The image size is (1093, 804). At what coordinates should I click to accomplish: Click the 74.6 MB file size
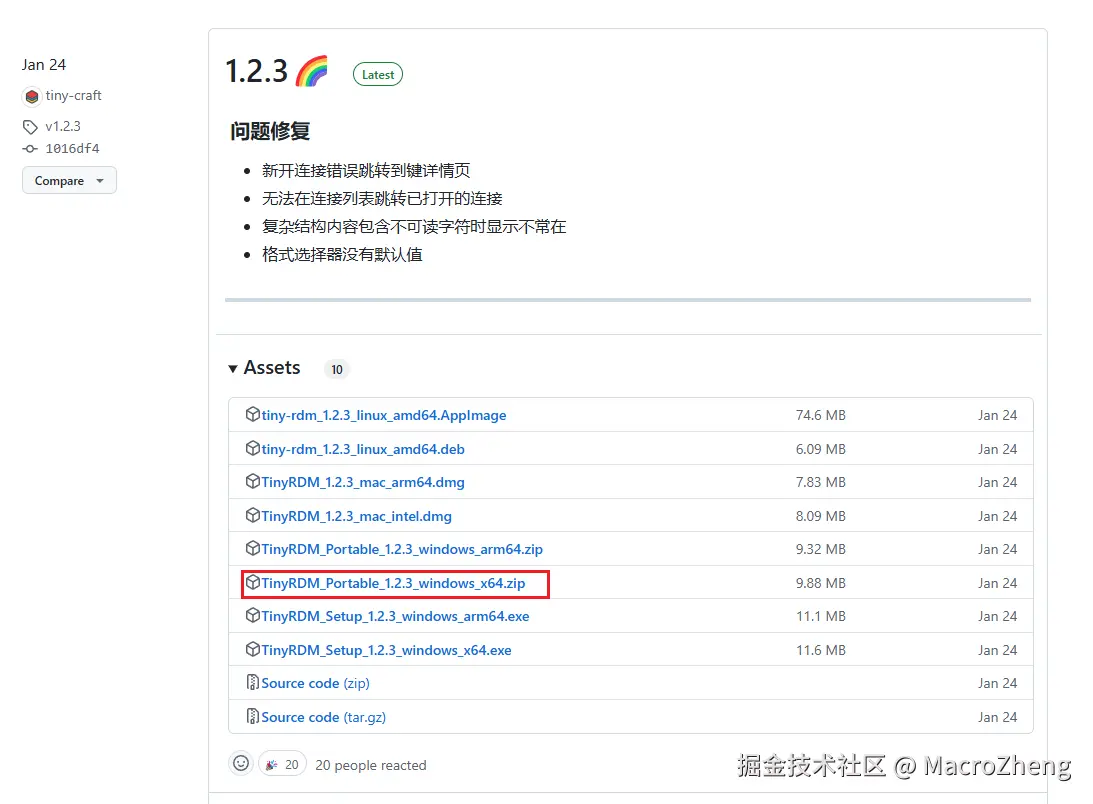click(x=820, y=415)
